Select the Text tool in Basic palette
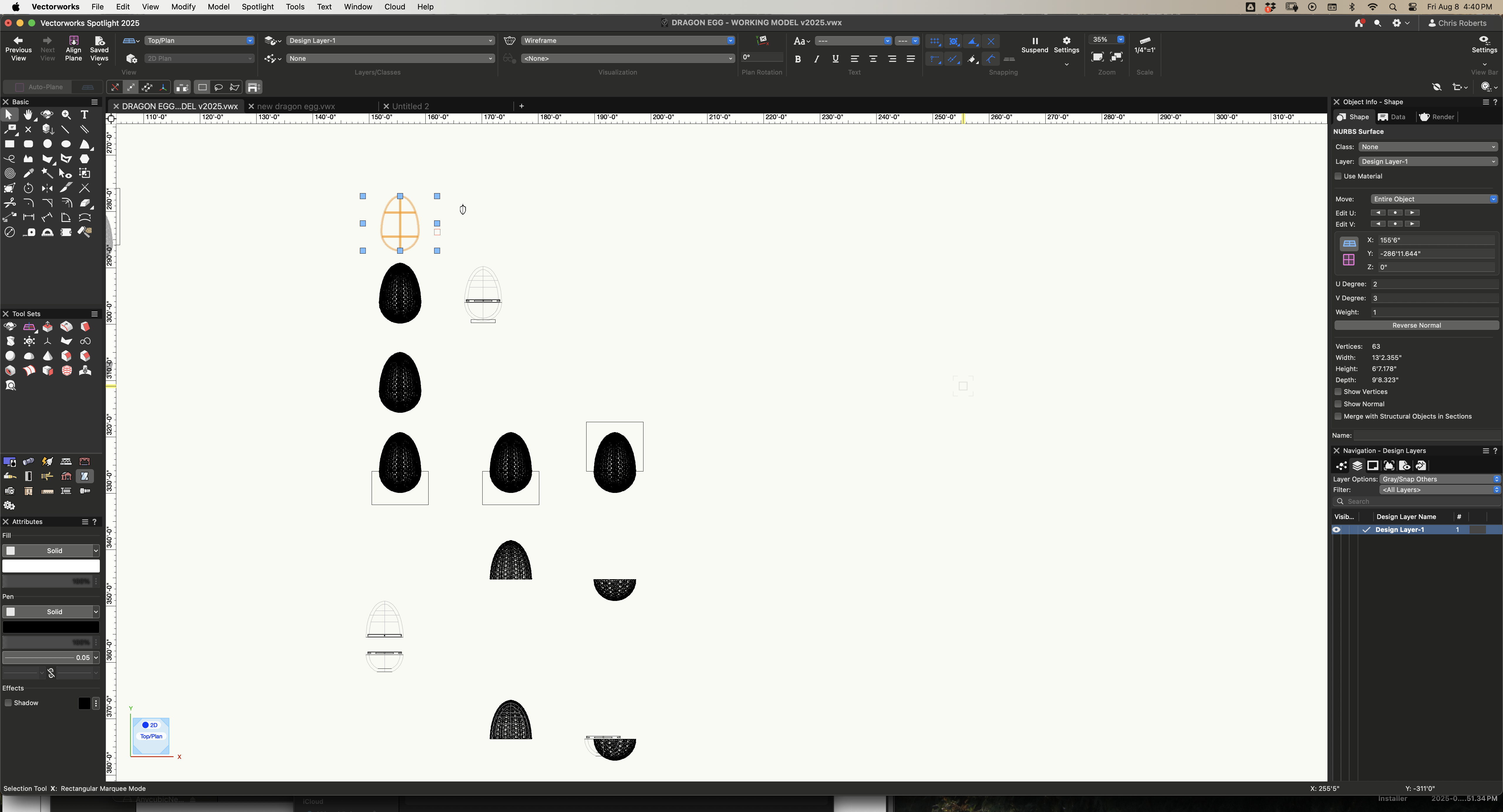Image resolution: width=1503 pixels, height=812 pixels. (x=85, y=115)
